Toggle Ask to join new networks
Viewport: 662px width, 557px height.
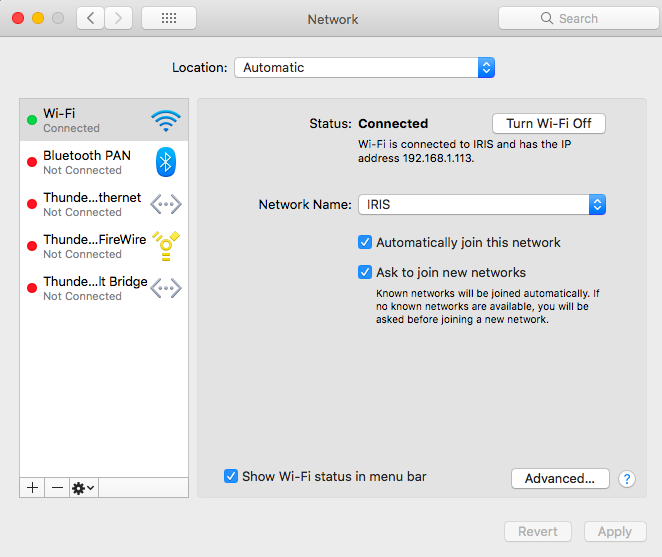365,272
